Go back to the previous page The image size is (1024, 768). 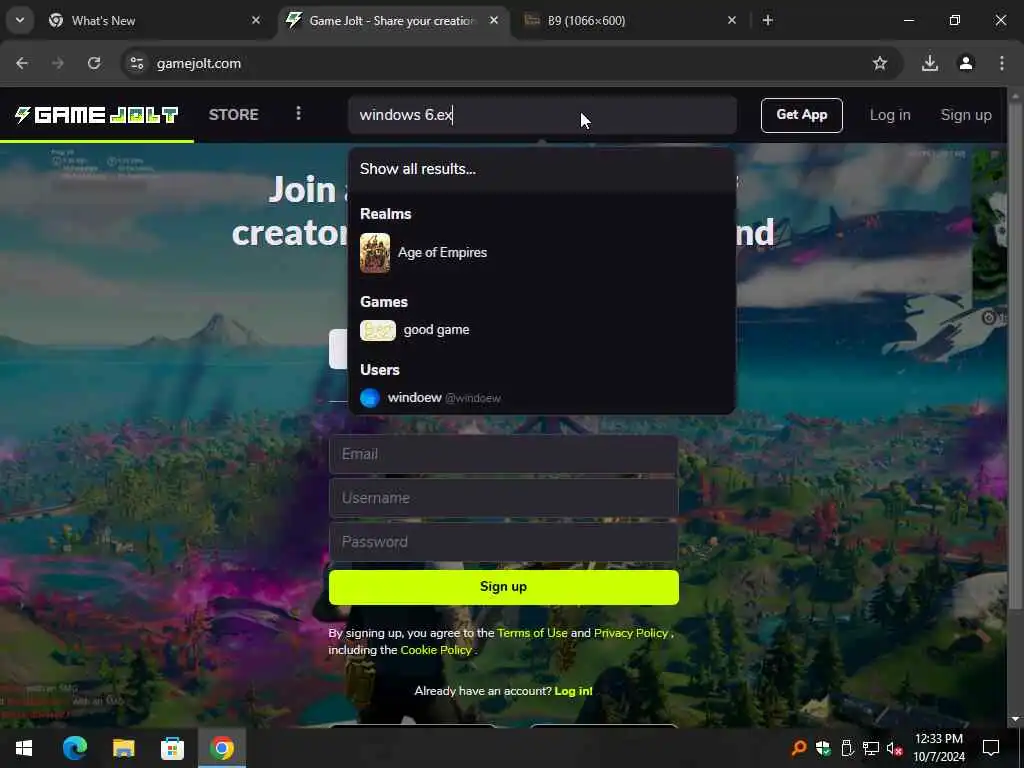[22, 63]
